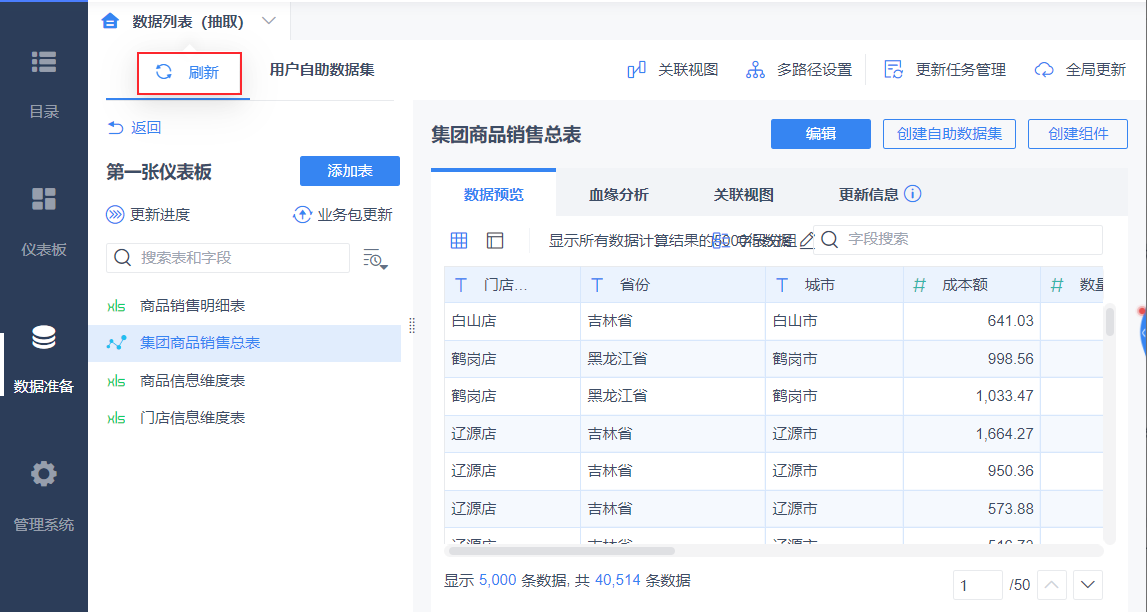This screenshot has height=612, width=1147.
Task: Click the 返回 back link
Action: 135,128
